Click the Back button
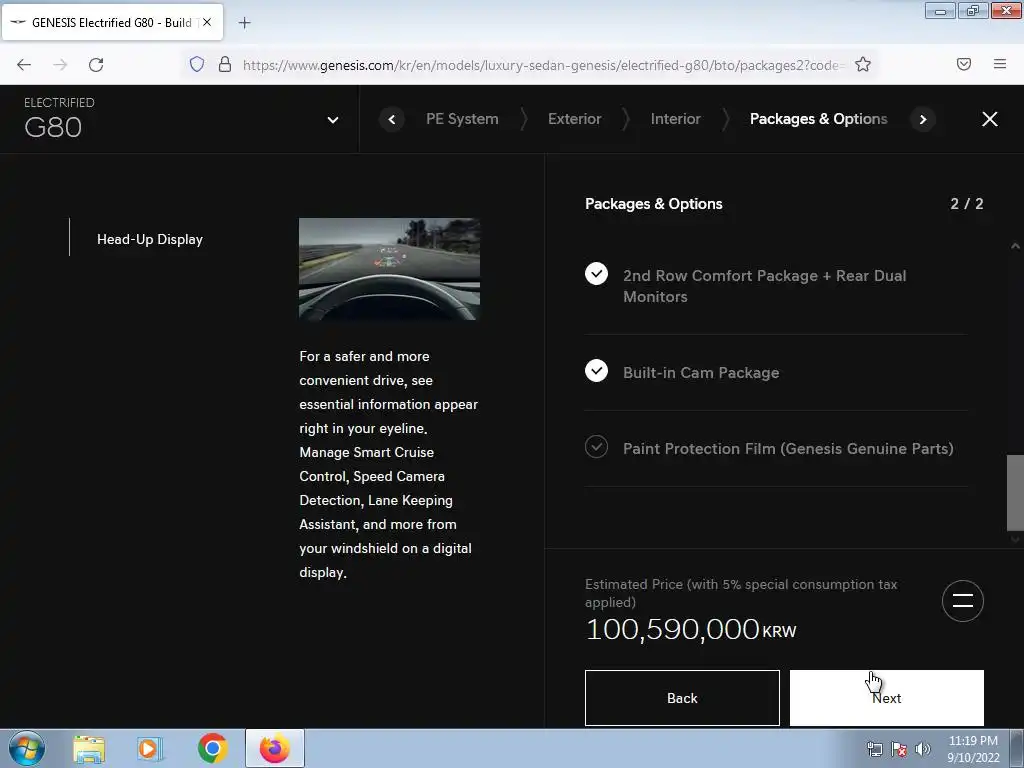1024x768 pixels. (x=682, y=698)
